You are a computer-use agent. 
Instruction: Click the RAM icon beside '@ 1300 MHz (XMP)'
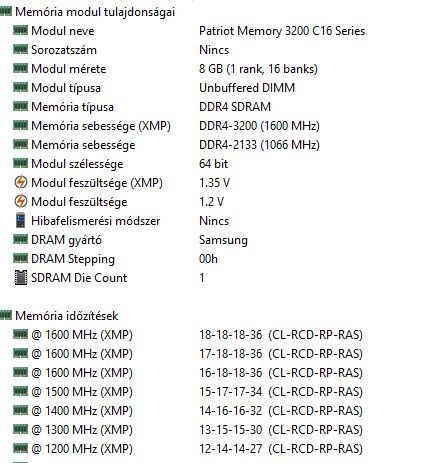20,429
